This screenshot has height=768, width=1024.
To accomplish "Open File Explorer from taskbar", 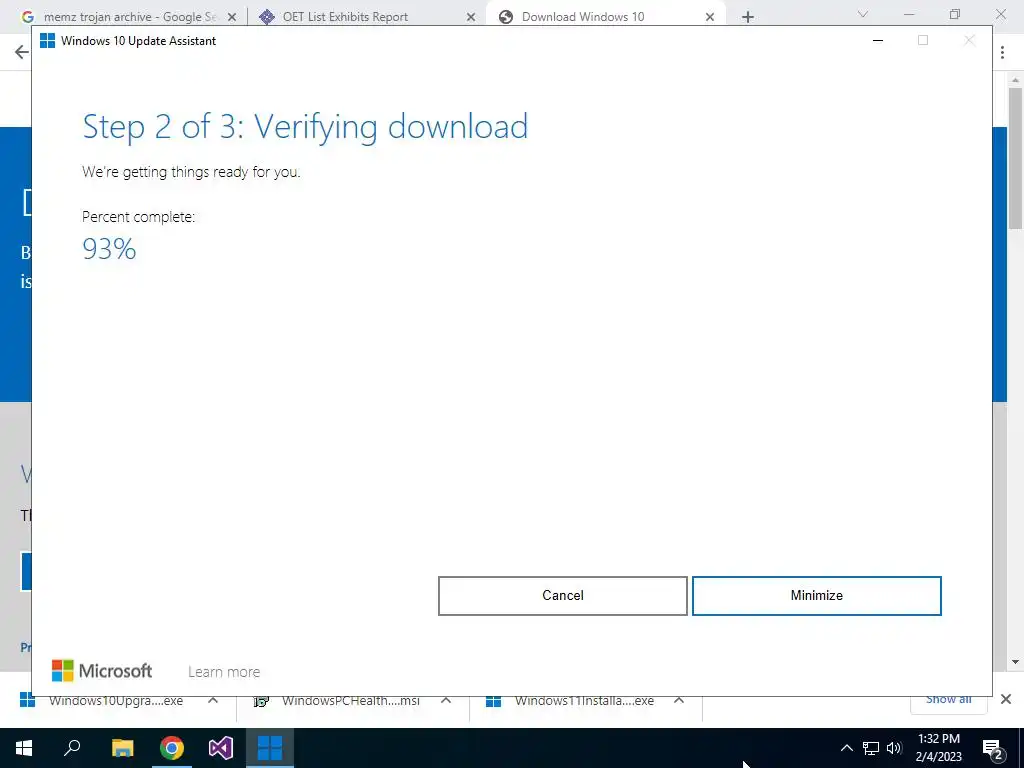I will [123, 748].
